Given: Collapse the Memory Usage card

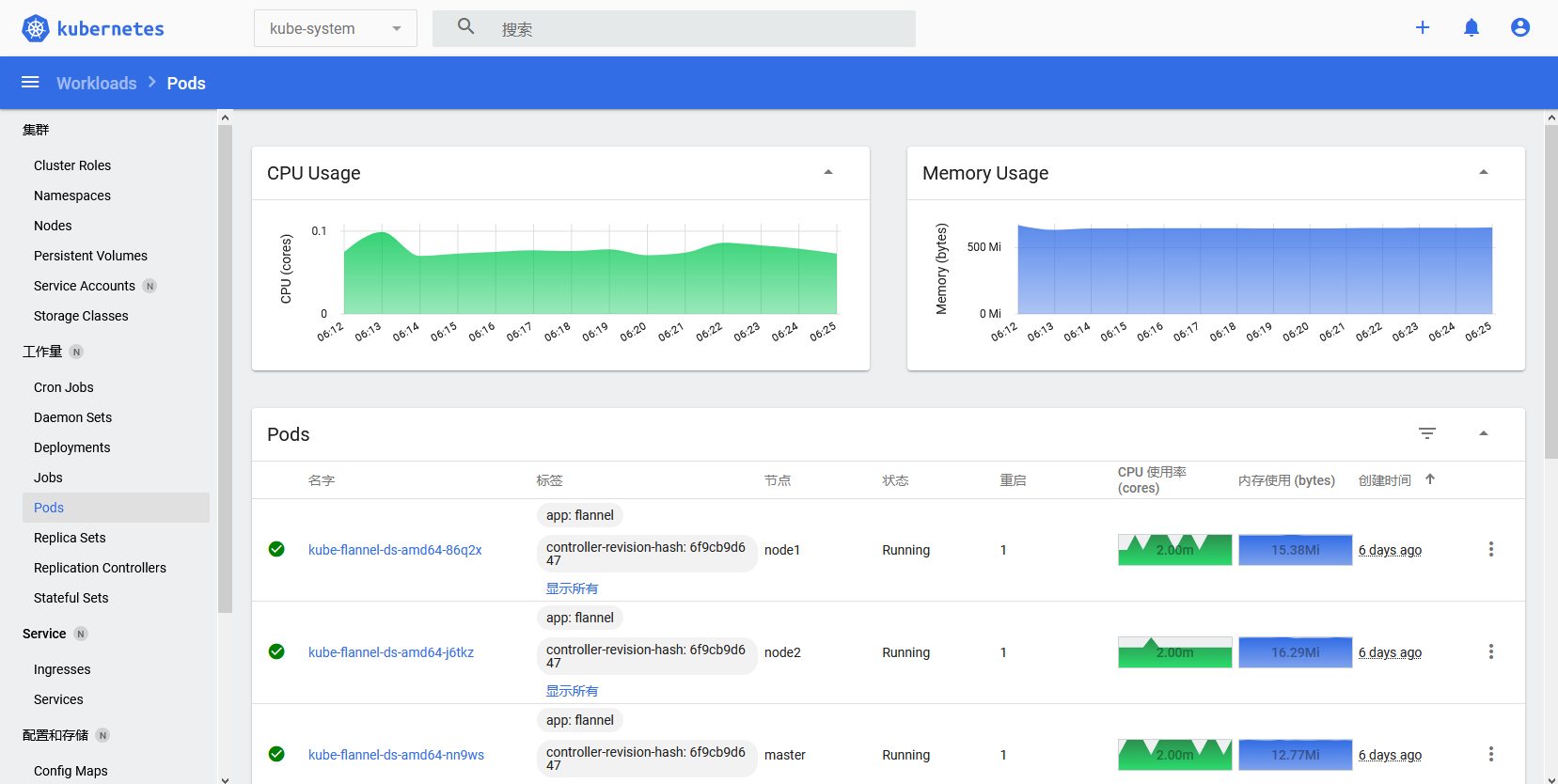Looking at the screenshot, I should (1484, 173).
